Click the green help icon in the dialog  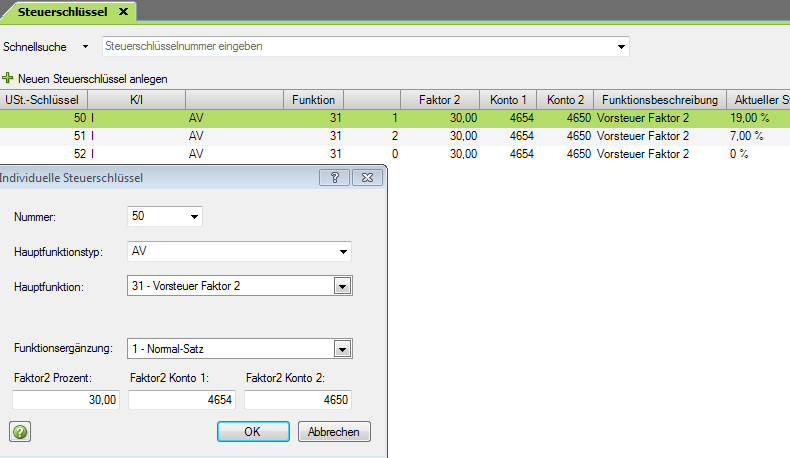point(20,432)
